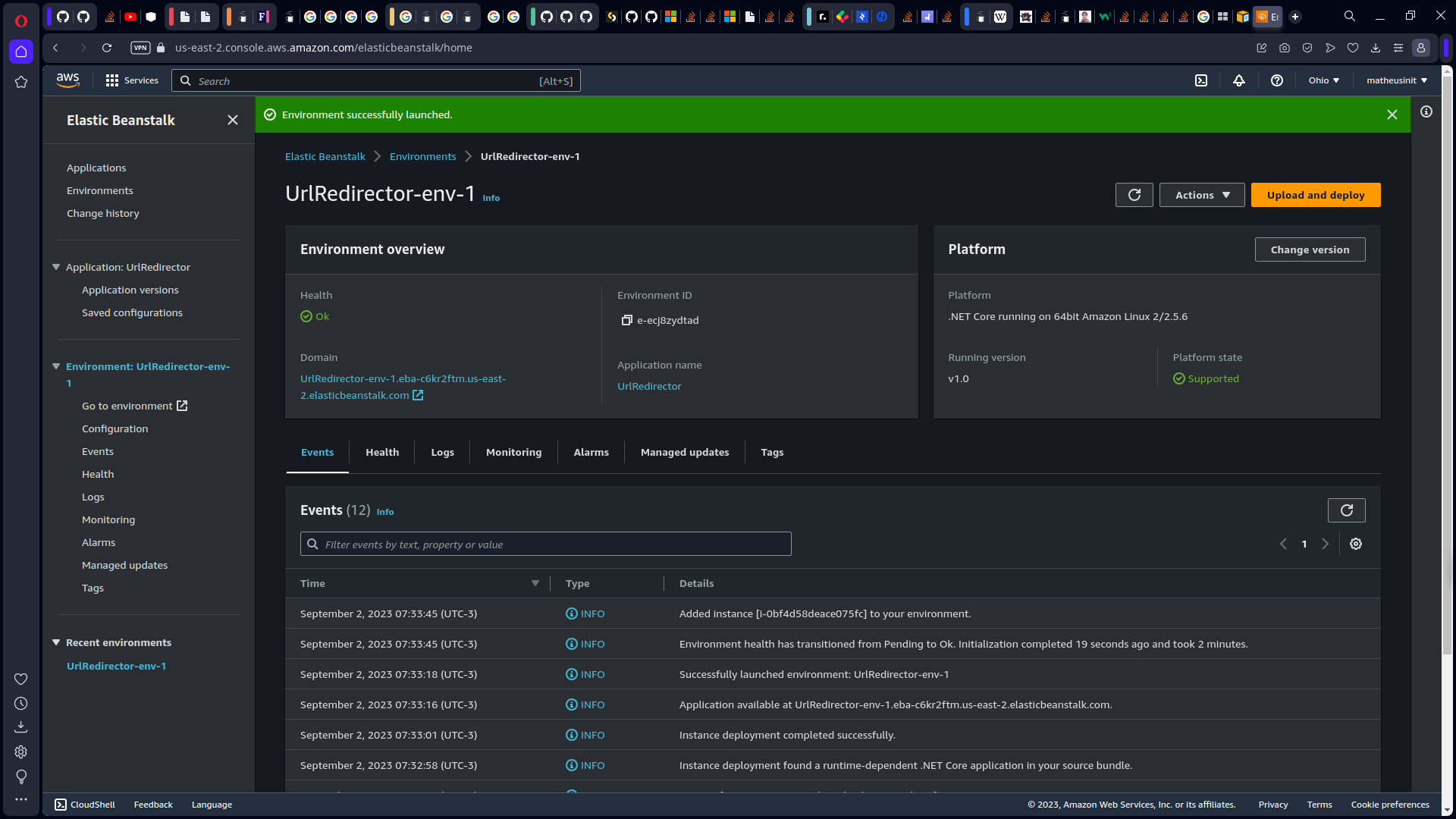Collapse the Recent environments section
This screenshot has height=819, width=1456.
pyautogui.click(x=56, y=642)
